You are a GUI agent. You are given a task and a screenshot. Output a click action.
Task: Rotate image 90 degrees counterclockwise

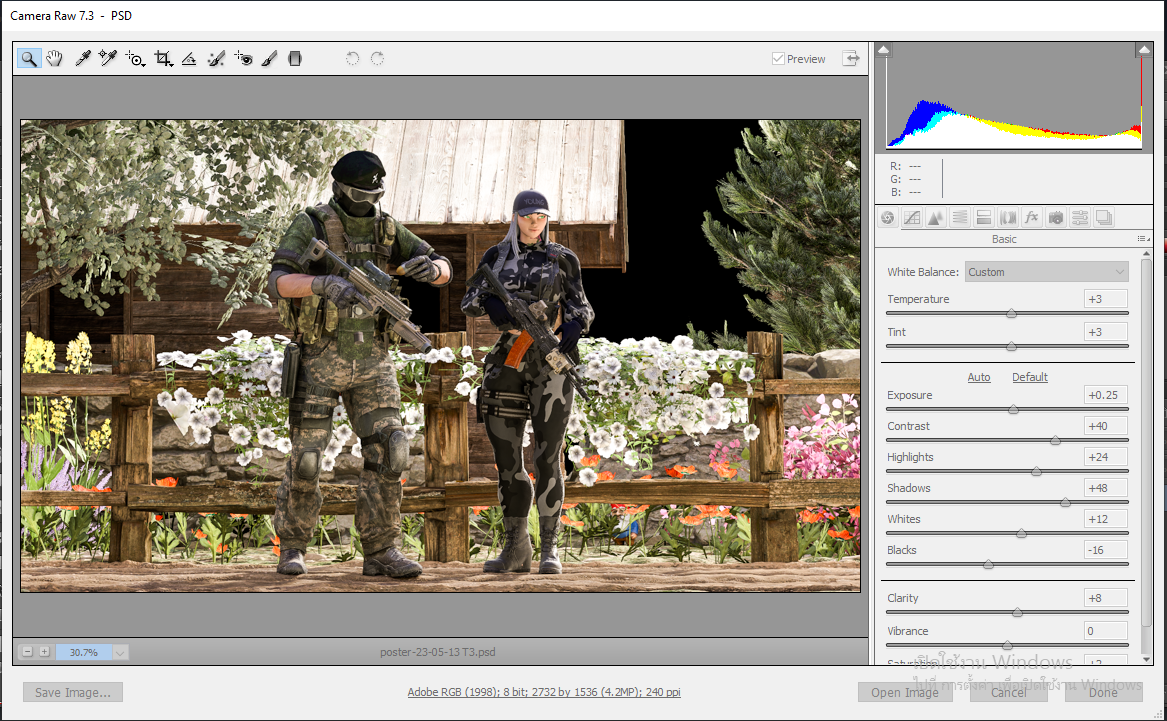click(x=353, y=59)
